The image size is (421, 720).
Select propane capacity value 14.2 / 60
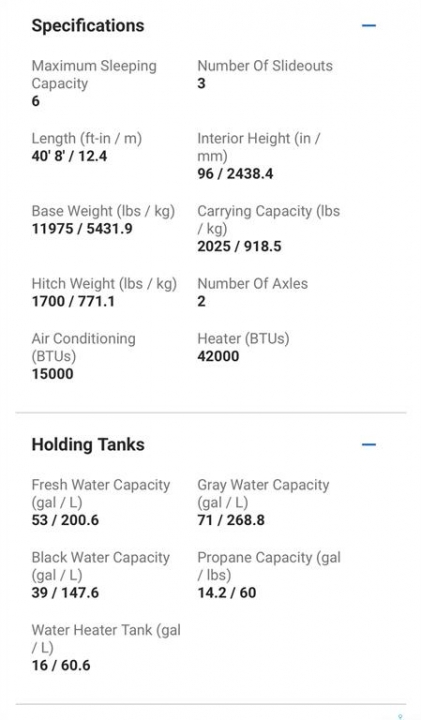pos(227,593)
